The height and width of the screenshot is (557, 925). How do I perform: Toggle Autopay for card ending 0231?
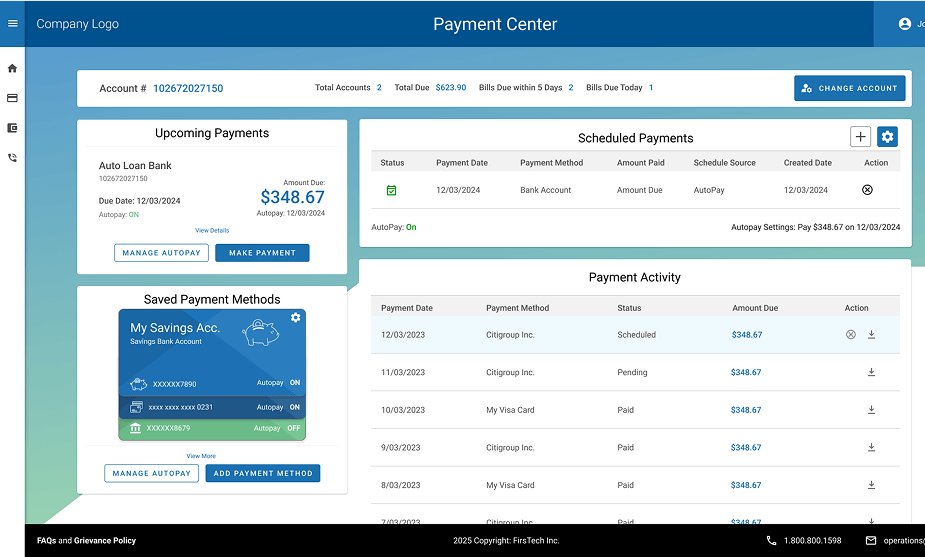(x=294, y=407)
